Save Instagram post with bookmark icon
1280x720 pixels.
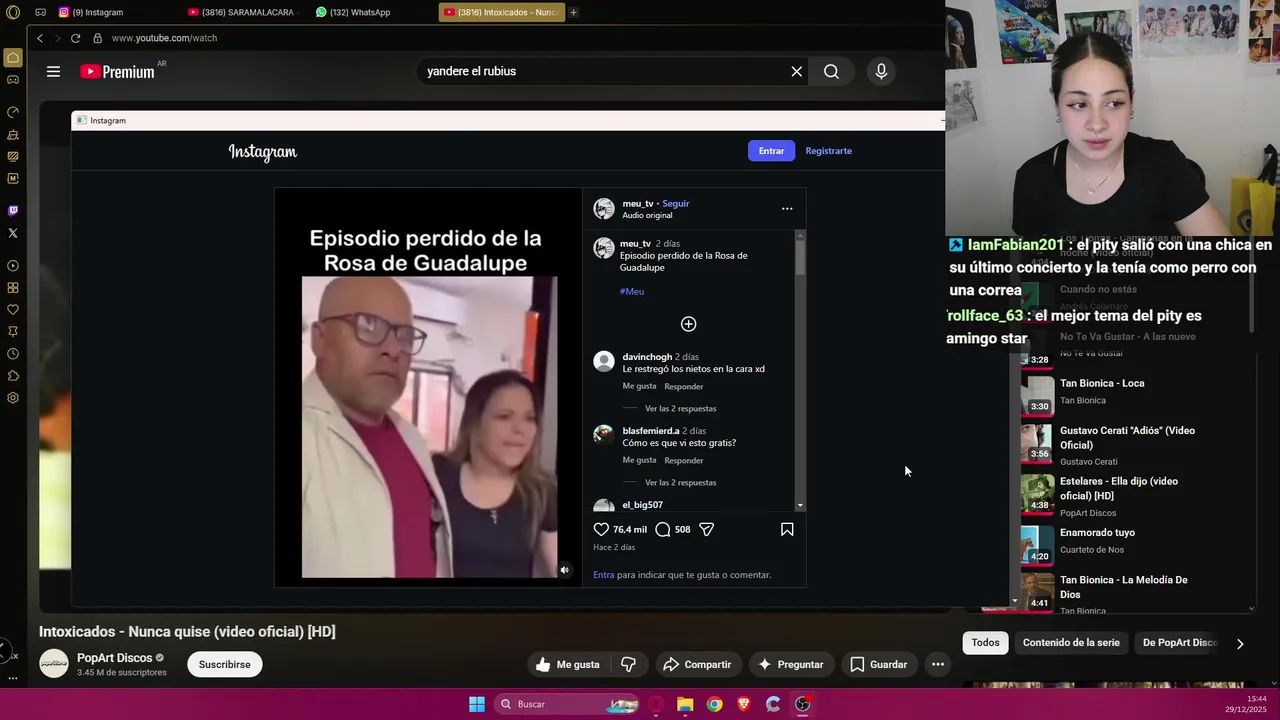tap(787, 529)
